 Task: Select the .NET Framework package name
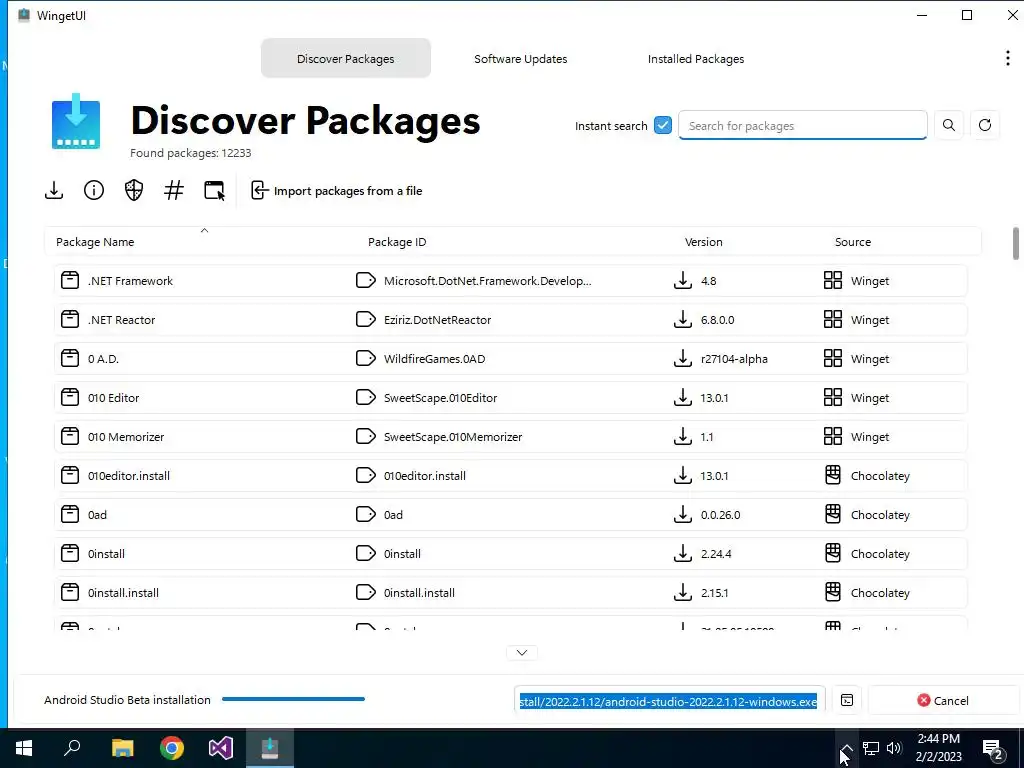click(x=131, y=281)
